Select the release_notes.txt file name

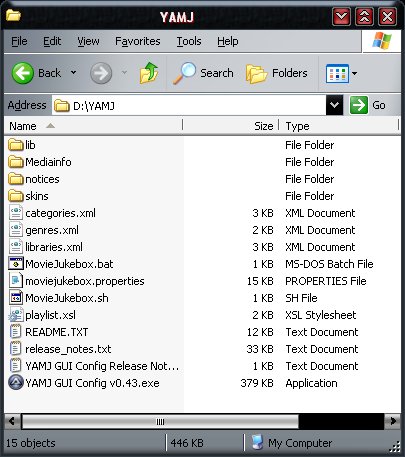coord(68,349)
